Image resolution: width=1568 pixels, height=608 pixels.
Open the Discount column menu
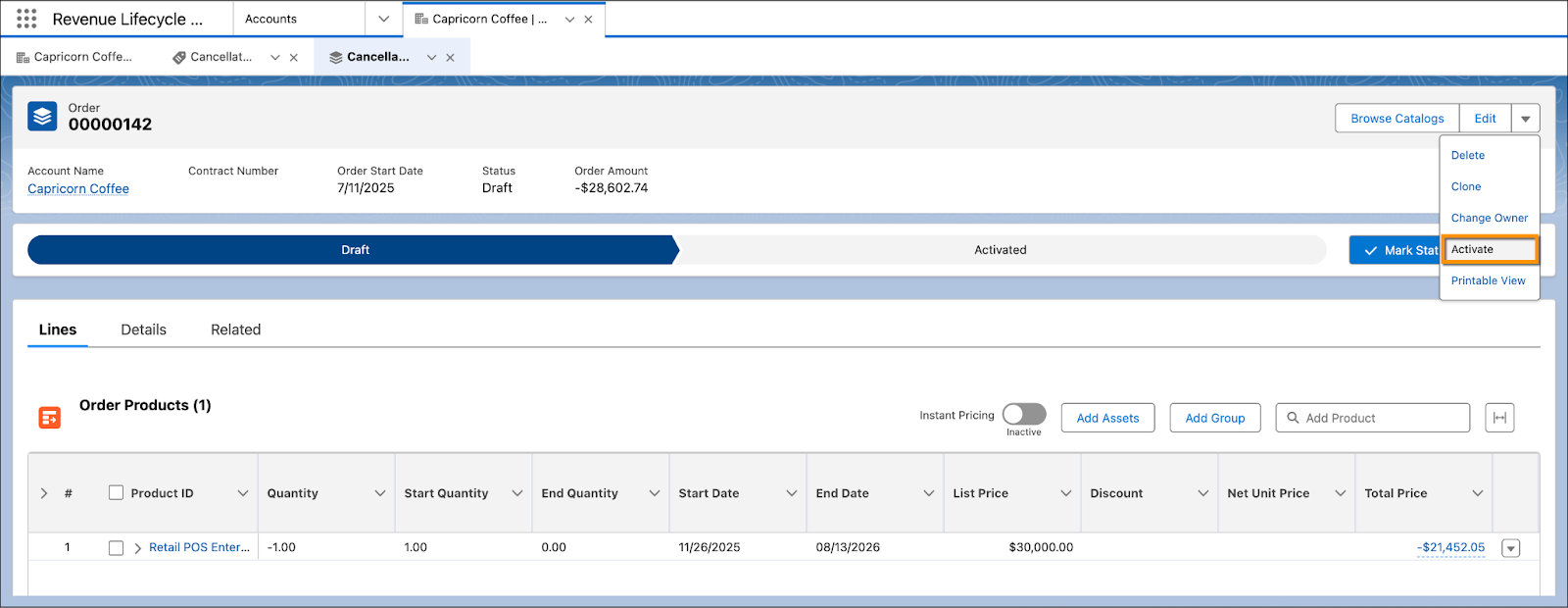[x=1203, y=493]
